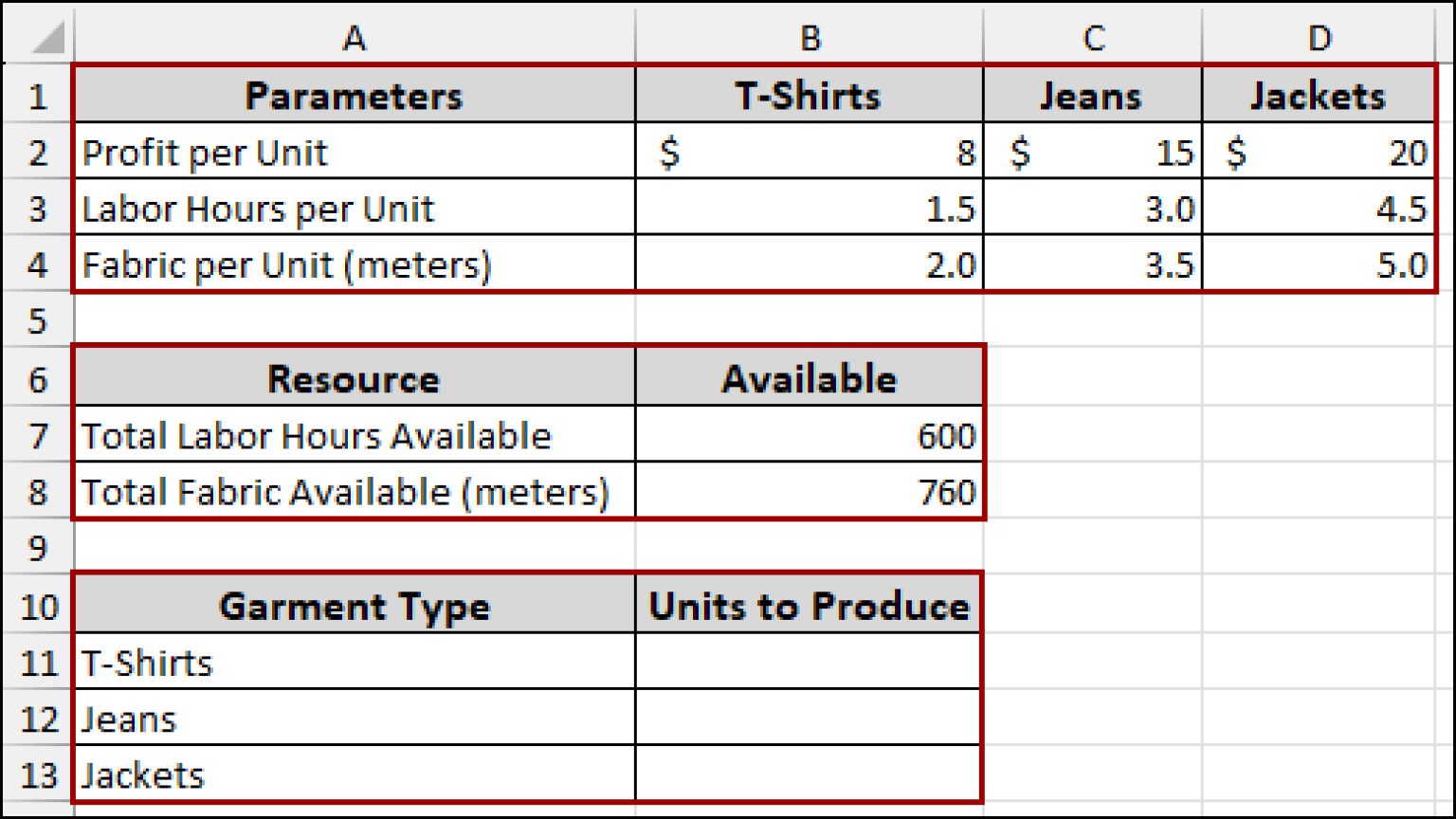
Task: Select row header 1
Action: 37,96
